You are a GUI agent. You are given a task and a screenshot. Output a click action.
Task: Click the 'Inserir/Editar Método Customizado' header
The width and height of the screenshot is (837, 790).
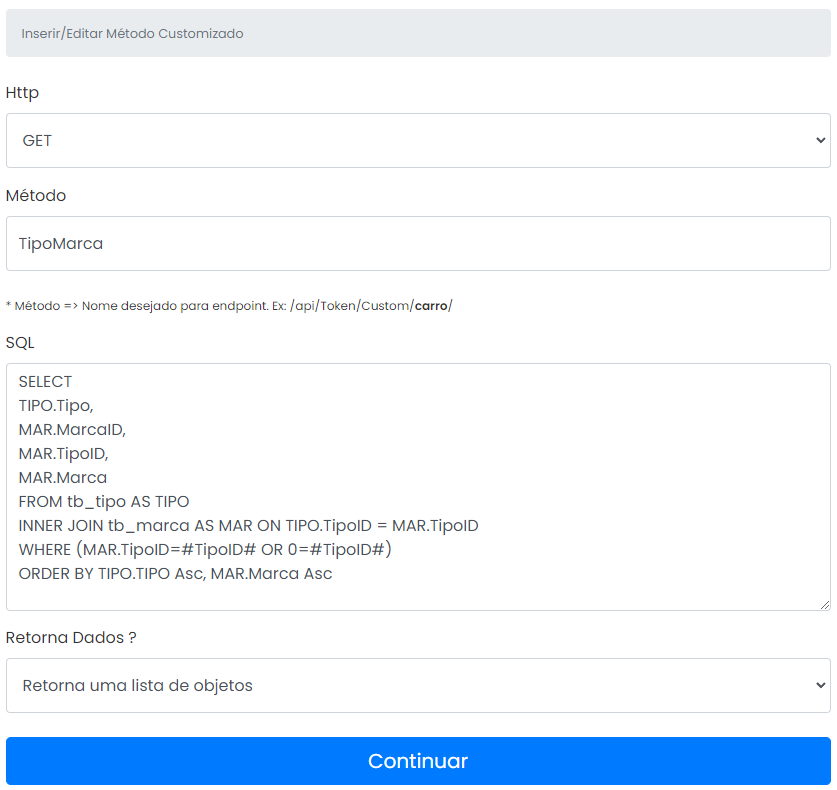click(x=132, y=34)
